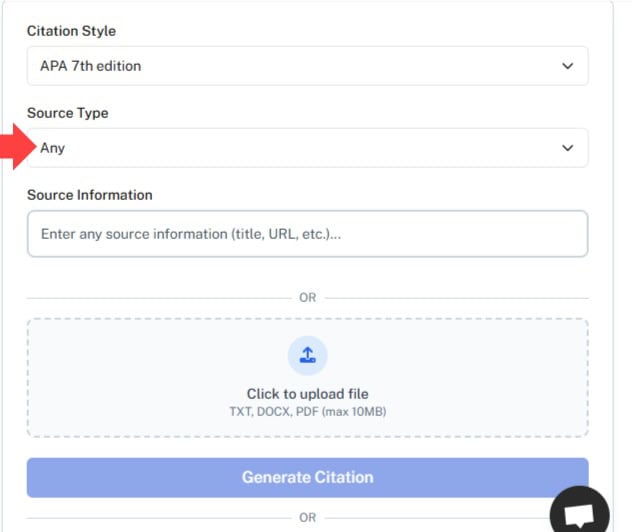Click the OR divider below Generate Citation
The image size is (633, 532).
[307, 517]
